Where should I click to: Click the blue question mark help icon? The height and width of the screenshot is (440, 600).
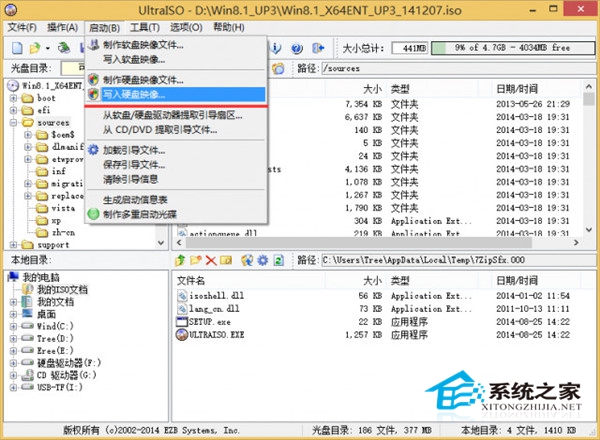[297, 48]
